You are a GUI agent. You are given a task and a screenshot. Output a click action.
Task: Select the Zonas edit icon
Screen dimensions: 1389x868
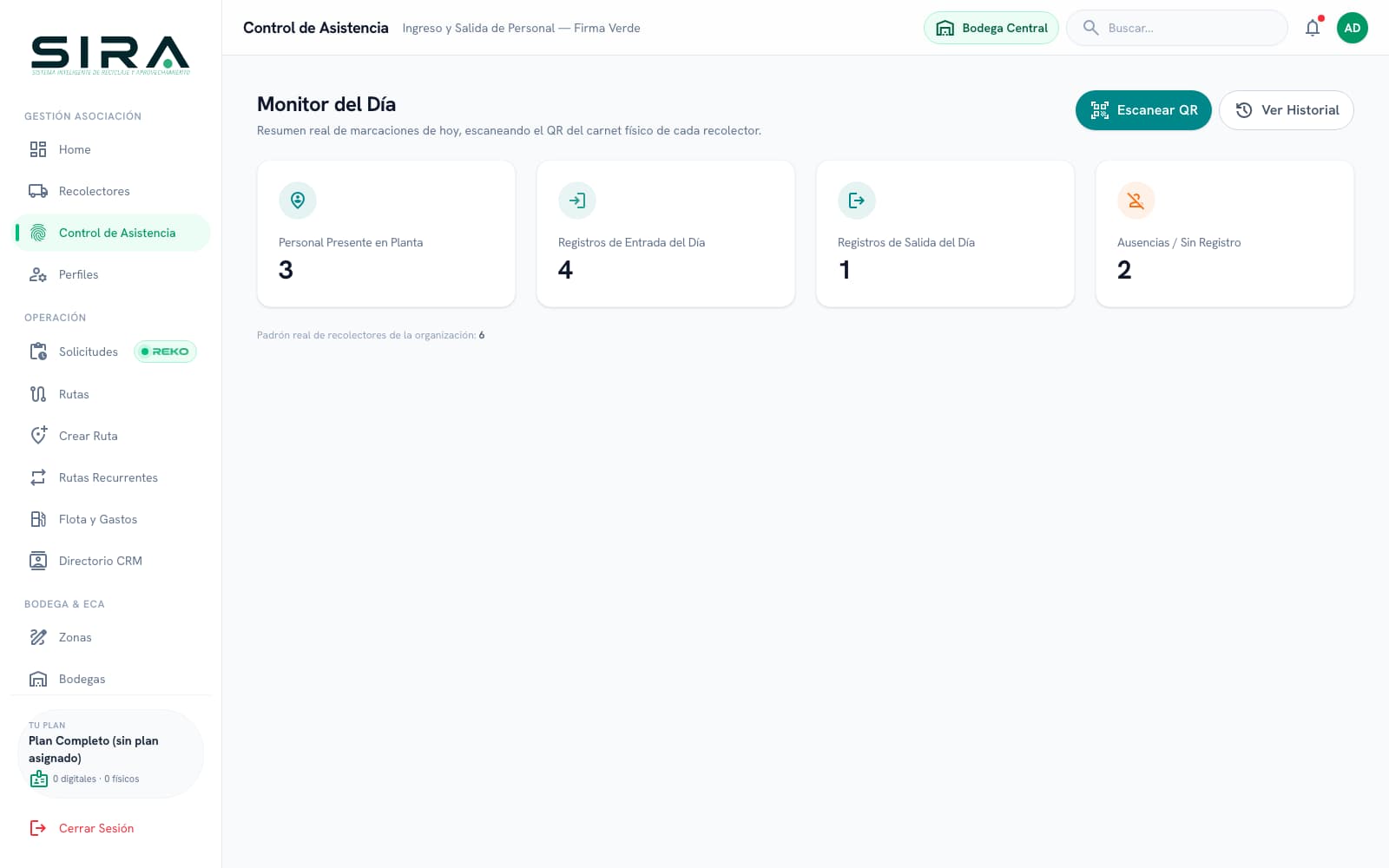38,637
